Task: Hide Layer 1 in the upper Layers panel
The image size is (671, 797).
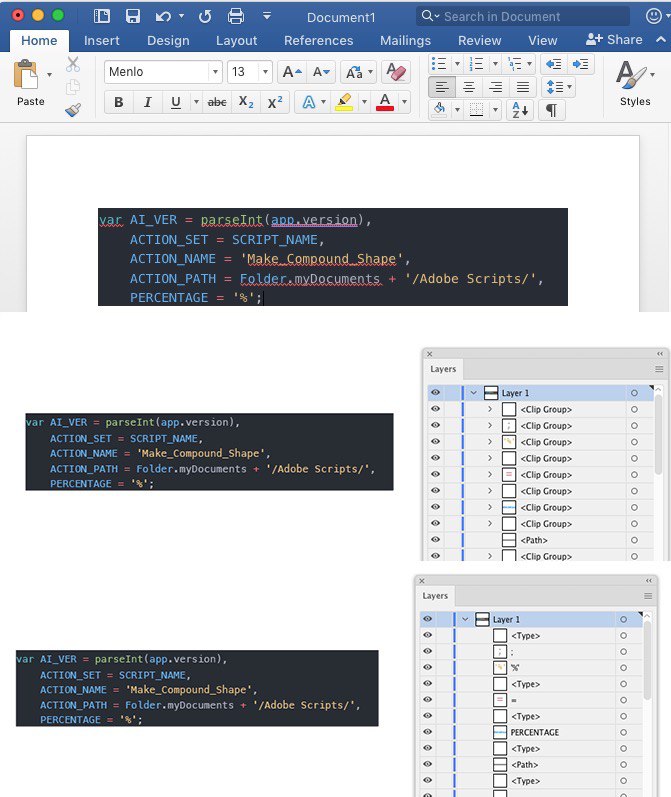Action: [x=435, y=393]
